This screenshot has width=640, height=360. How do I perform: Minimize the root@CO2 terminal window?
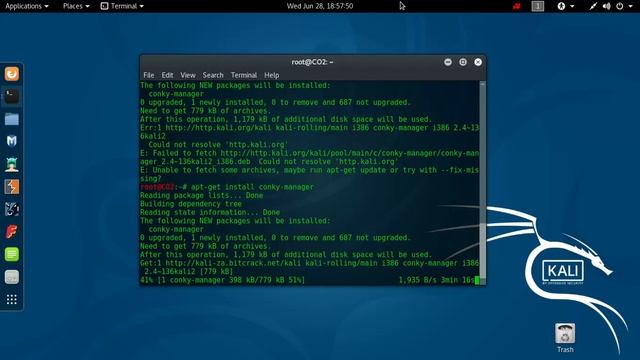tap(448, 62)
